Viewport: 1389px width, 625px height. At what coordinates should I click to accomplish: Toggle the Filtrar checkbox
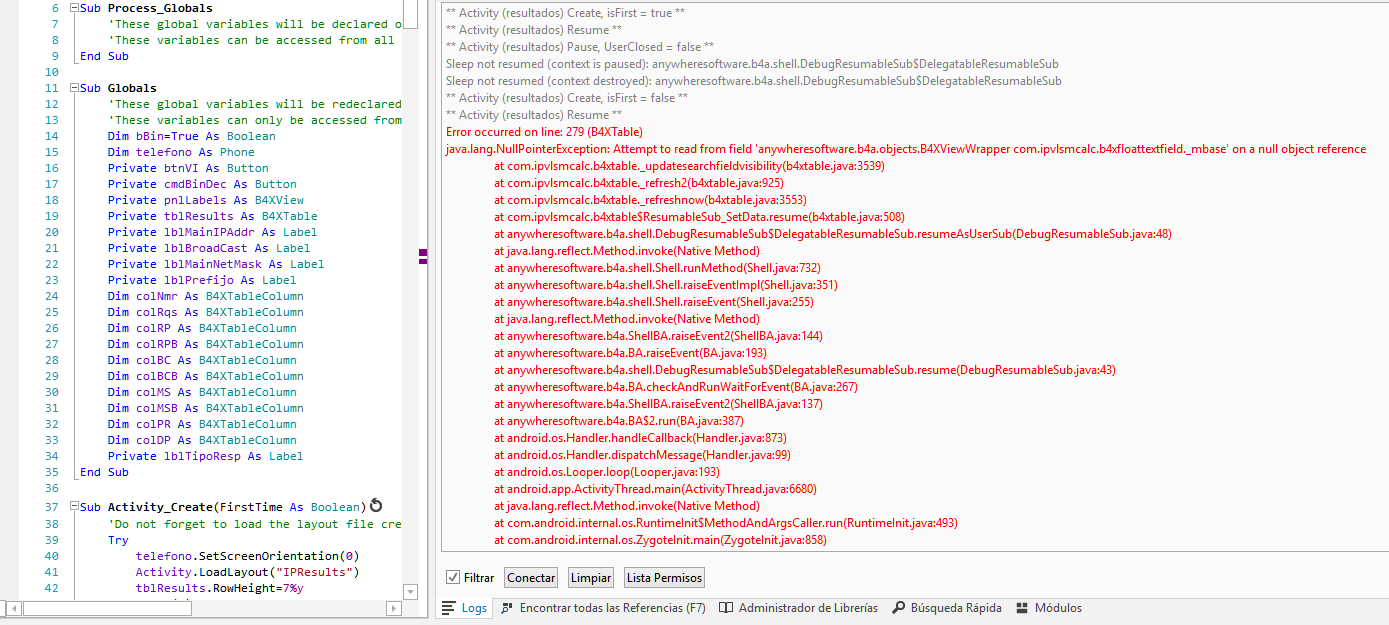point(453,578)
